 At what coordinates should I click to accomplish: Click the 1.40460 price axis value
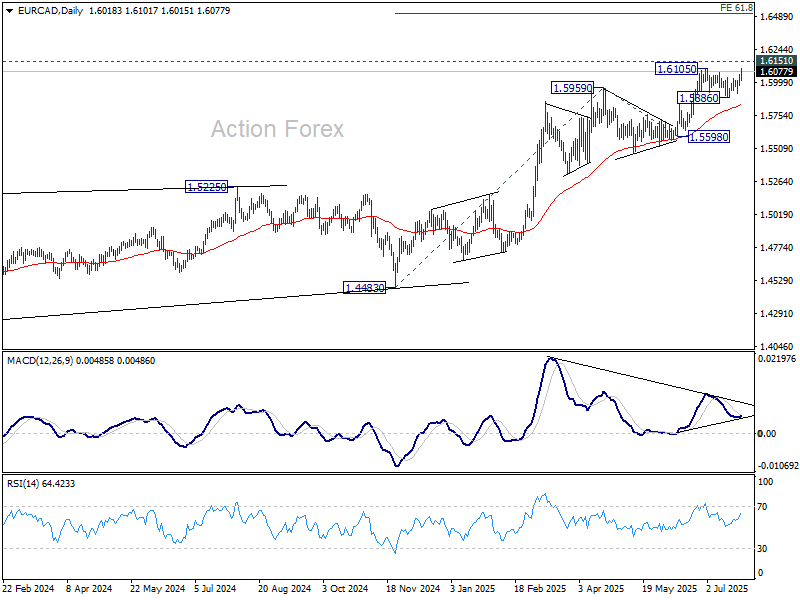(x=777, y=346)
